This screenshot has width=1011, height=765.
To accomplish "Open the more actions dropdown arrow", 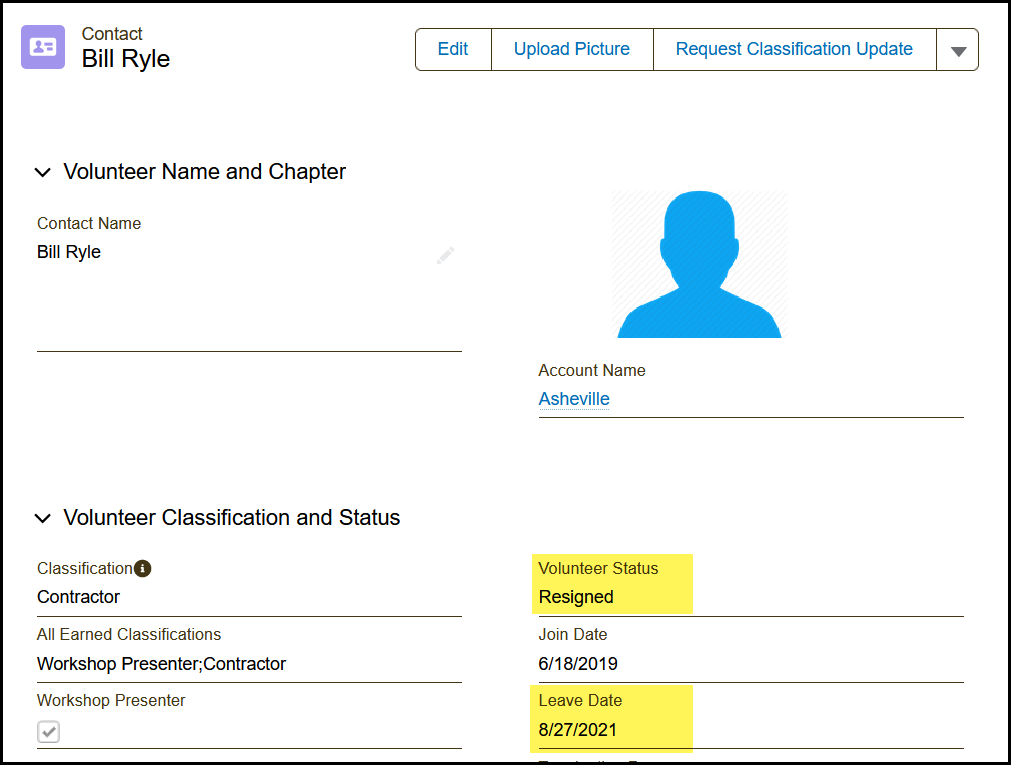I will tap(958, 50).
